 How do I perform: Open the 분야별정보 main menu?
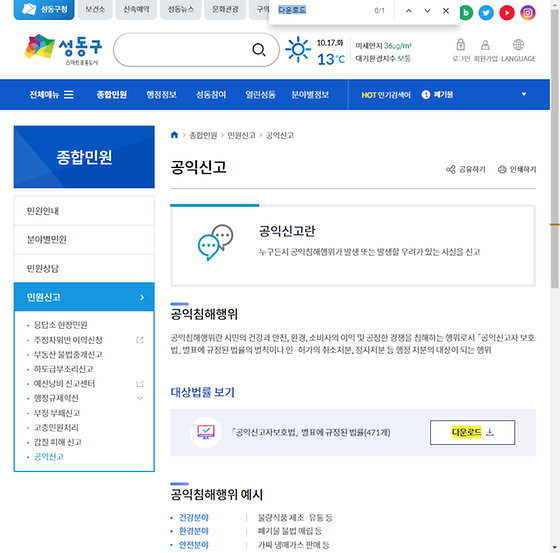pos(310,95)
